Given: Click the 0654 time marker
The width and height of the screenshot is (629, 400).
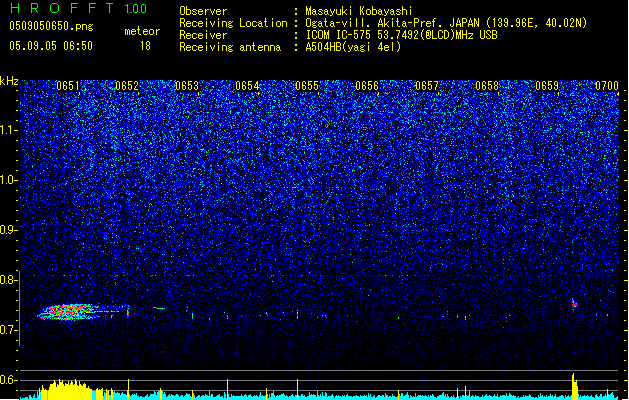Looking at the screenshot, I should pos(247,86).
